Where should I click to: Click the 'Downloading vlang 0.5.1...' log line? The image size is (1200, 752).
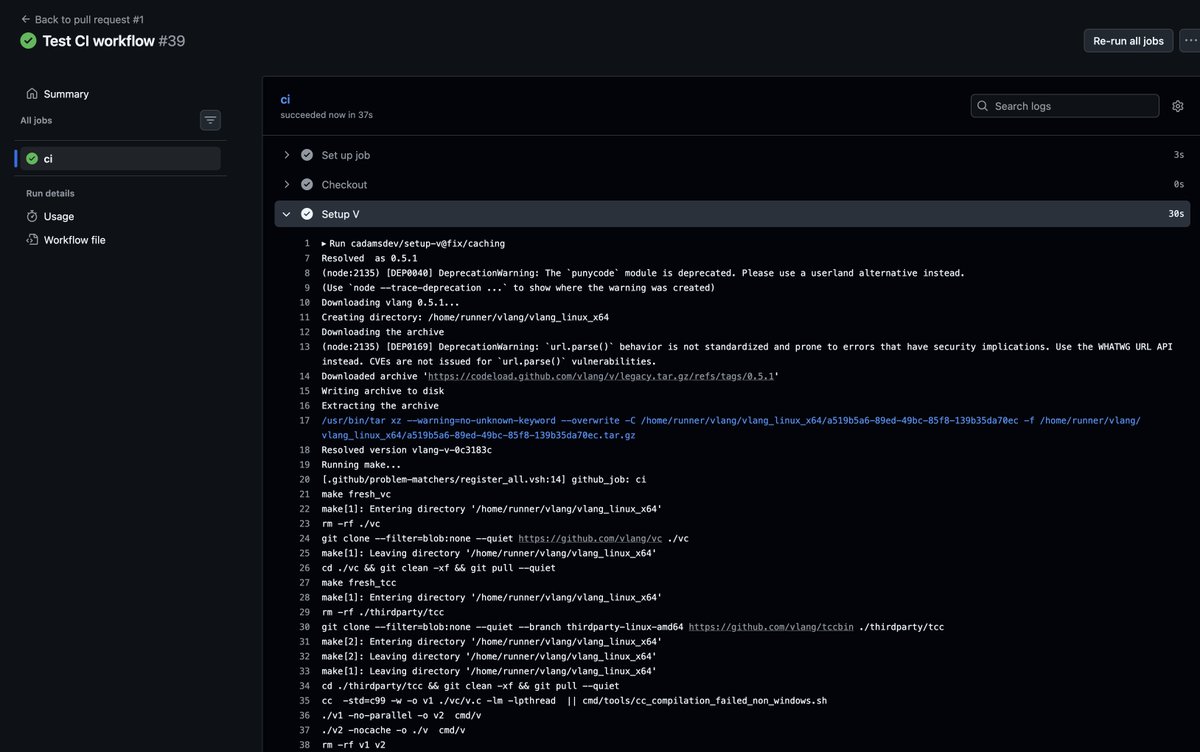click(391, 302)
